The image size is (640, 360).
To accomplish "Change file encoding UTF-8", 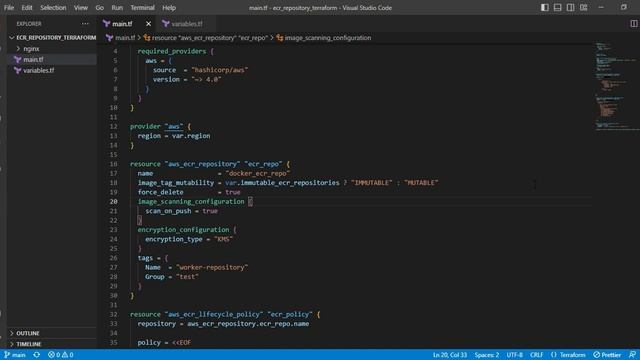I will tap(514, 355).
